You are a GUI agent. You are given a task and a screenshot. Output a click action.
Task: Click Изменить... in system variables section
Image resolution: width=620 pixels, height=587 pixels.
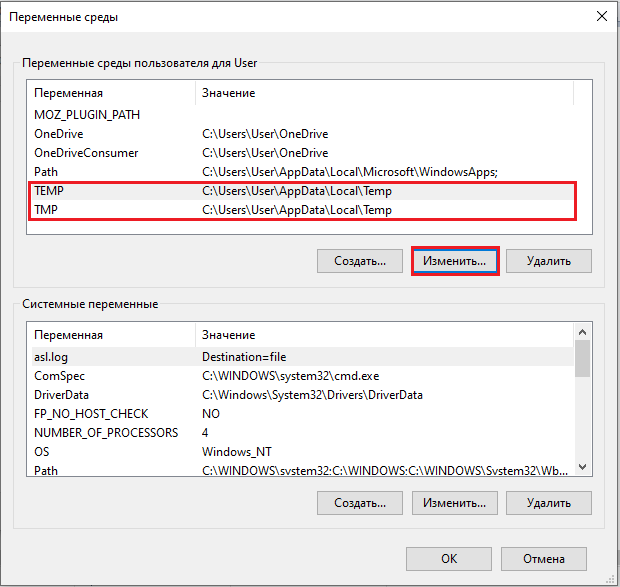point(455,503)
